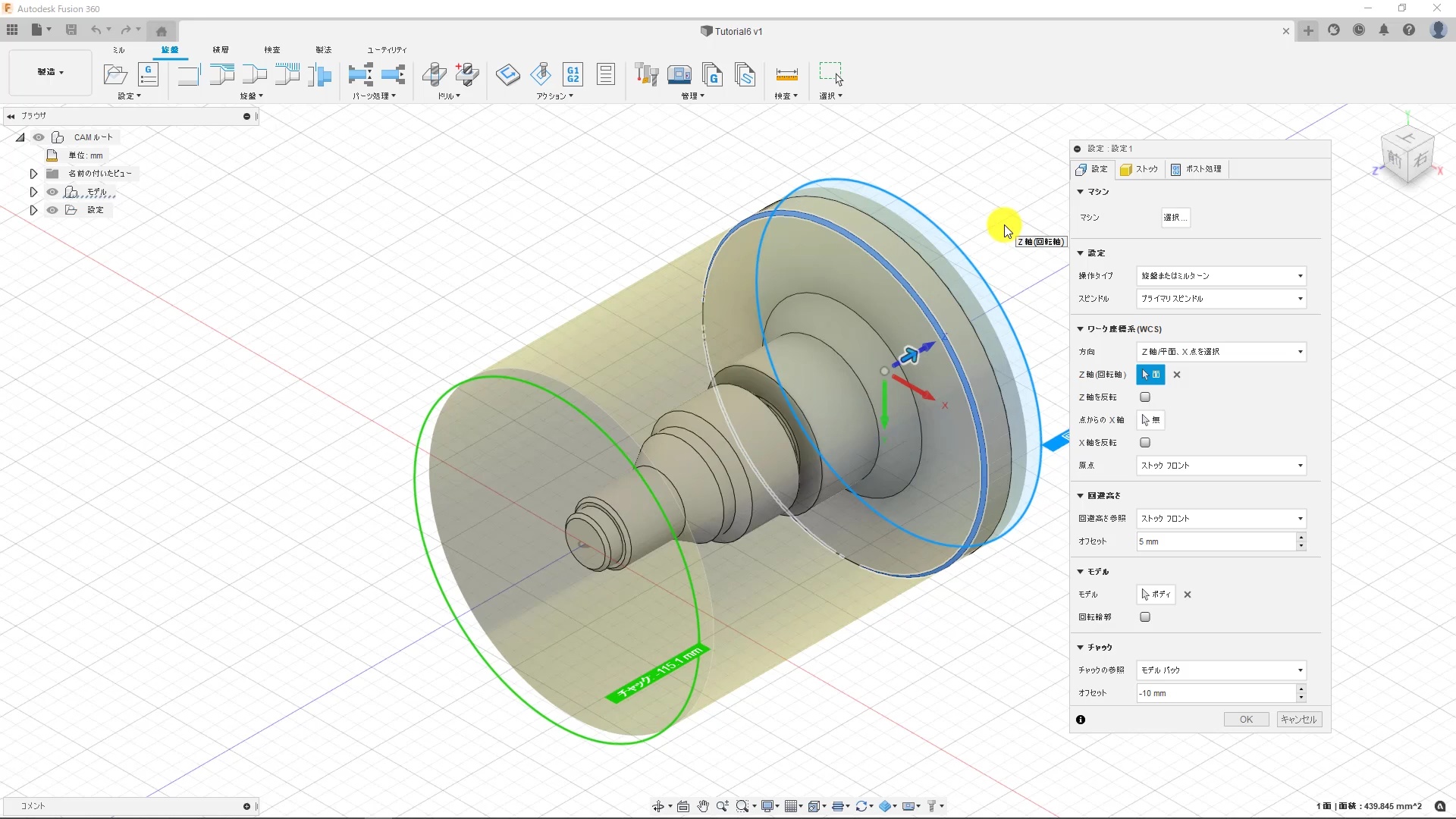Viewport: 1456px width, 819px height.
Task: Click the measure ruler inspection icon
Action: tap(786, 74)
